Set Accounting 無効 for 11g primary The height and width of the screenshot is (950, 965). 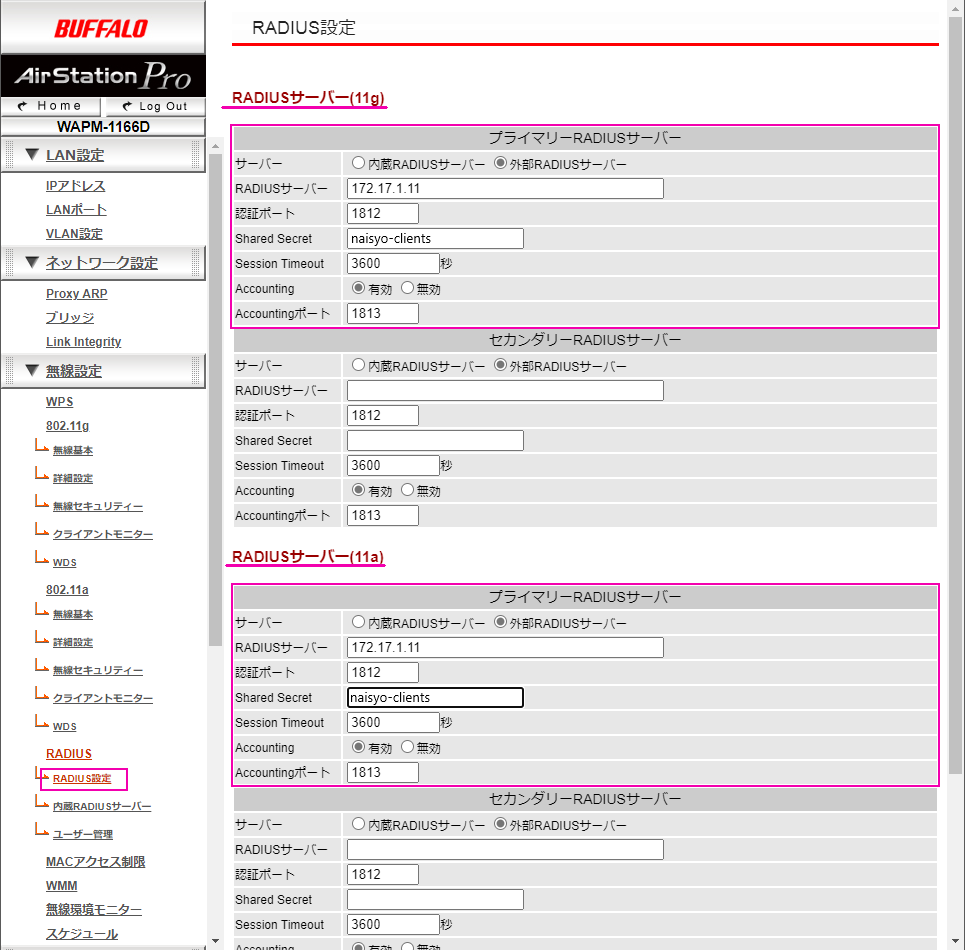click(407, 288)
